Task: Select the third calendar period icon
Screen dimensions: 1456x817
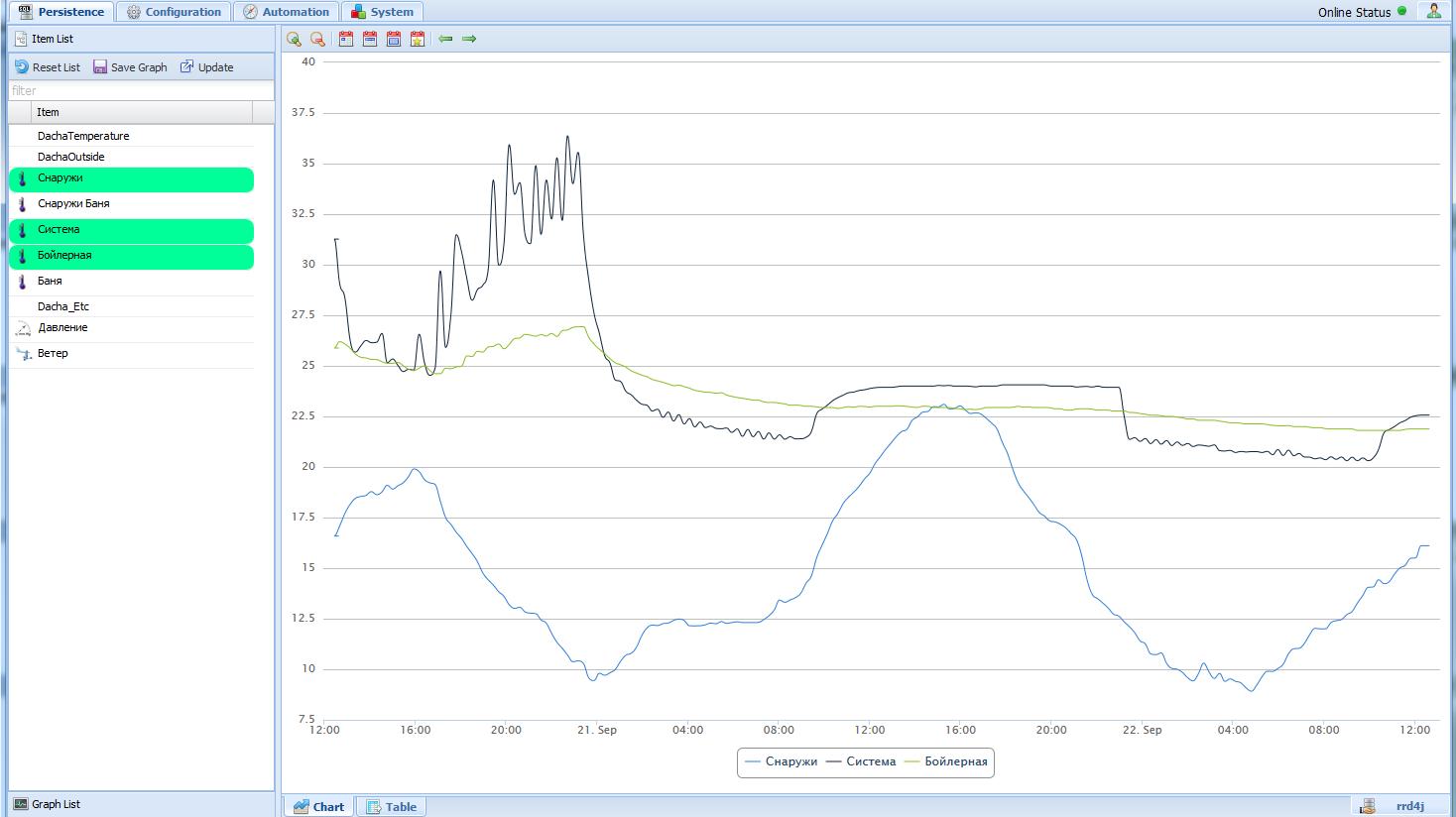Action: coord(394,39)
